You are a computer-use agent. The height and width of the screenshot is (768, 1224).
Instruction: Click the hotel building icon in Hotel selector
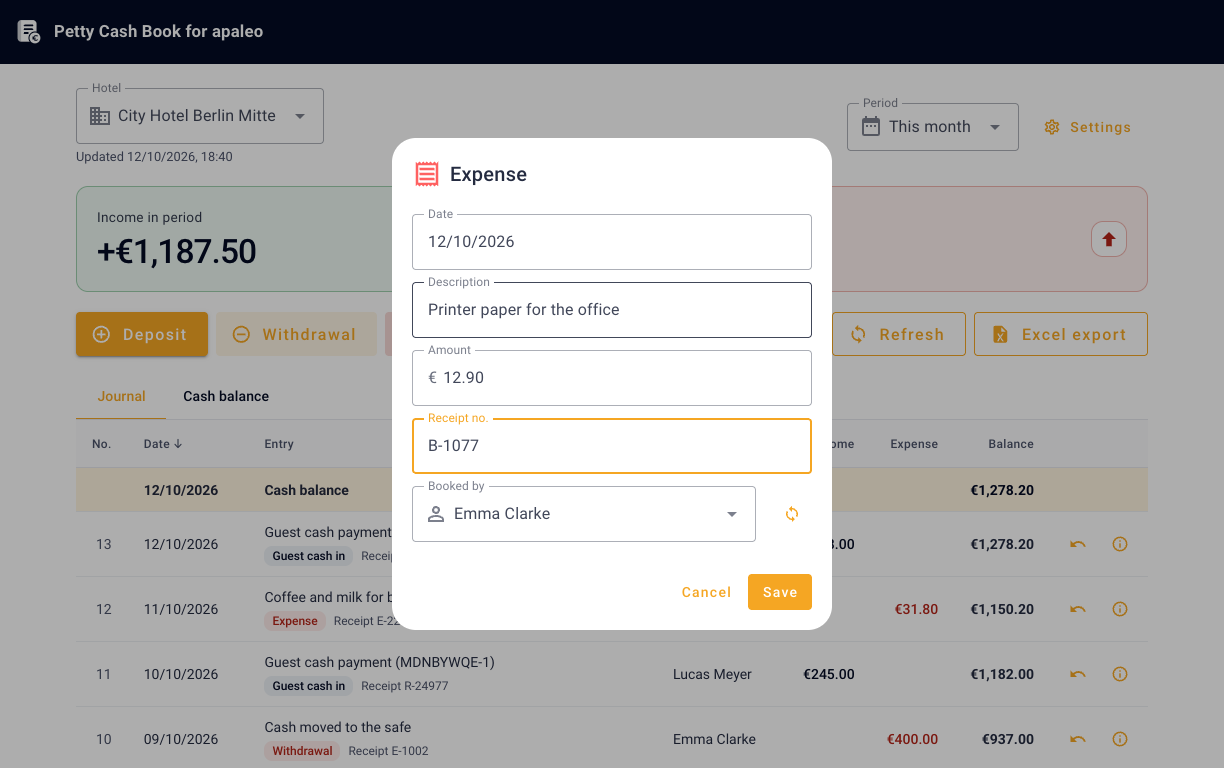(x=100, y=116)
